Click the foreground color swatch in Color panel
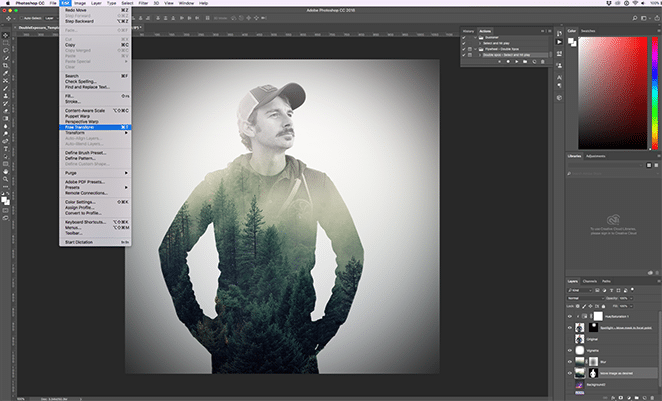 (571, 41)
